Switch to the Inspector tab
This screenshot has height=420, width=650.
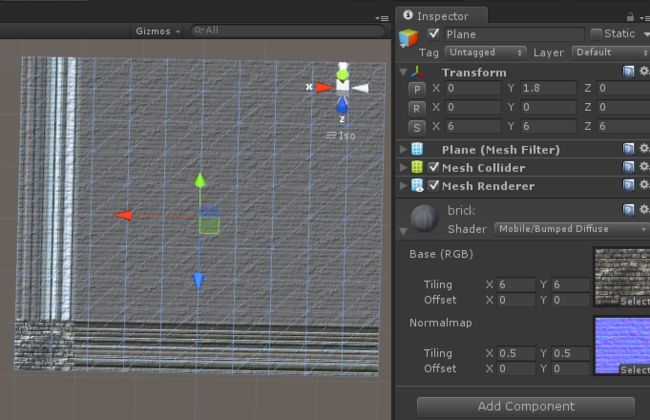[441, 16]
